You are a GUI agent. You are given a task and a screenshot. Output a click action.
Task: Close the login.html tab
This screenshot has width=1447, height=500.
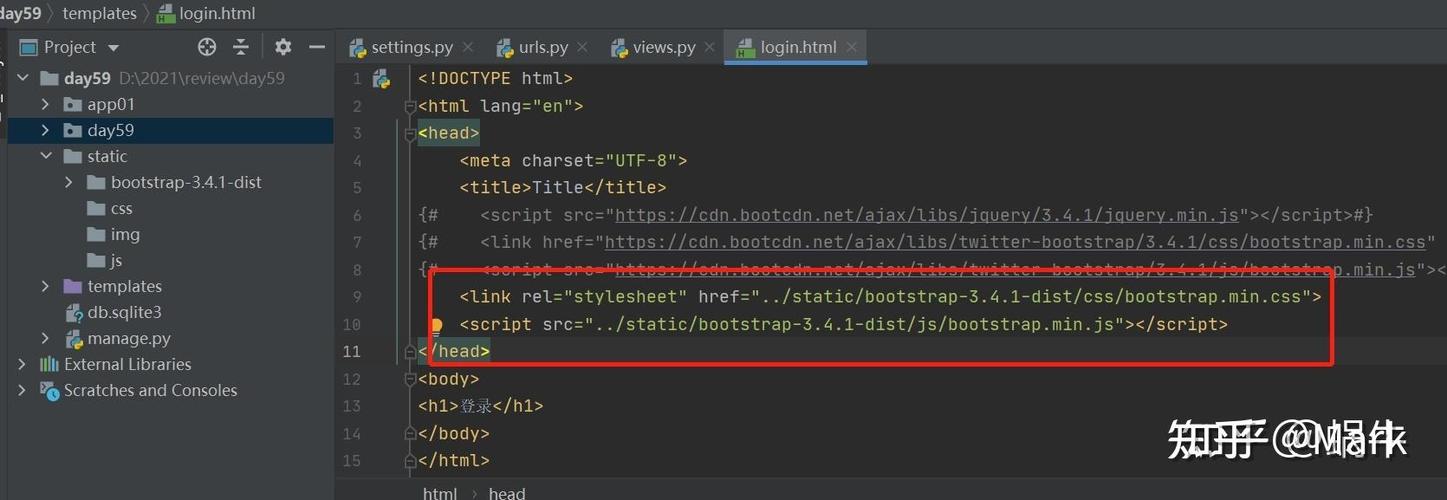coord(851,47)
